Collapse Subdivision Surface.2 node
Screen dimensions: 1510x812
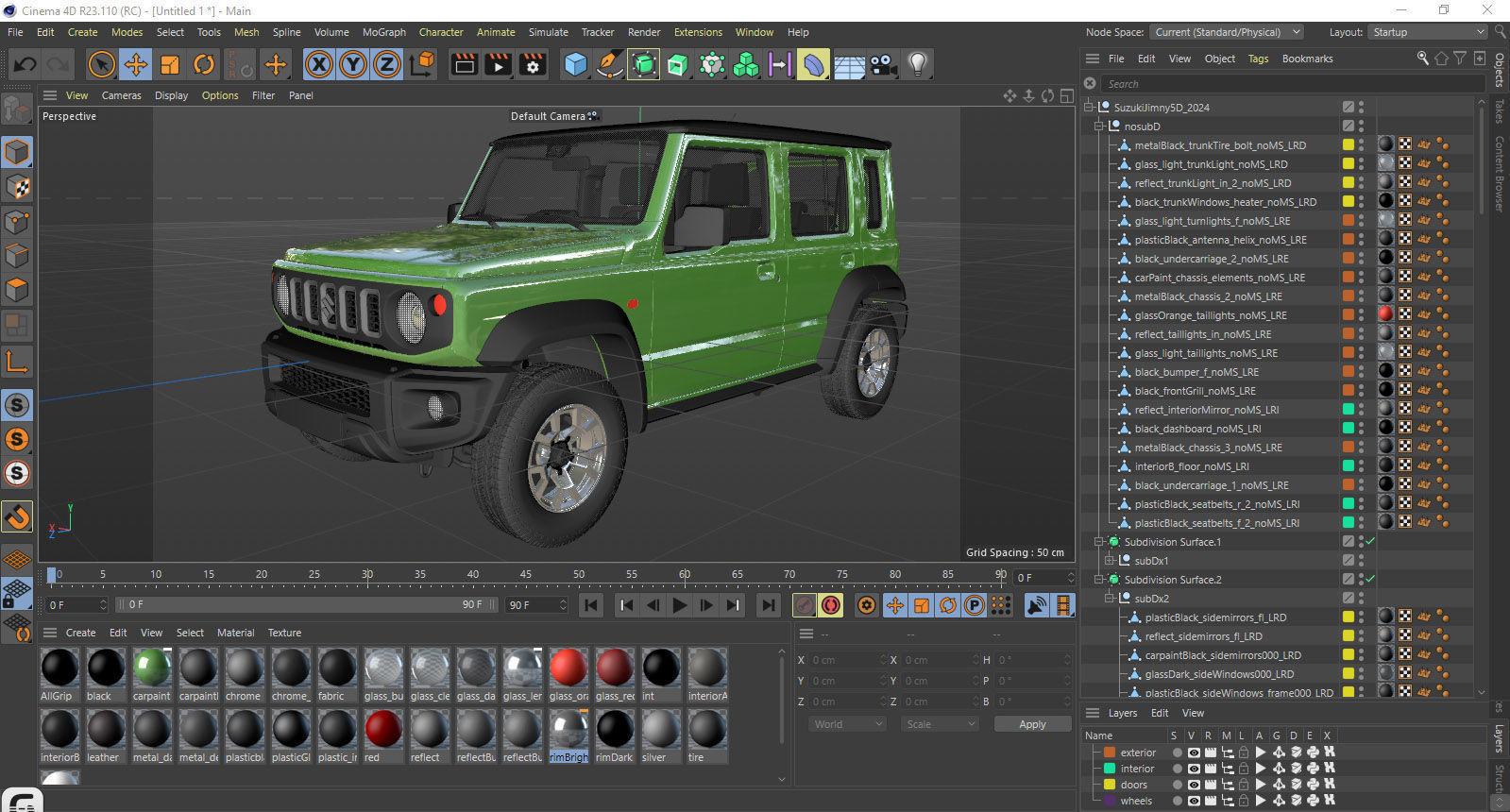click(x=1098, y=580)
